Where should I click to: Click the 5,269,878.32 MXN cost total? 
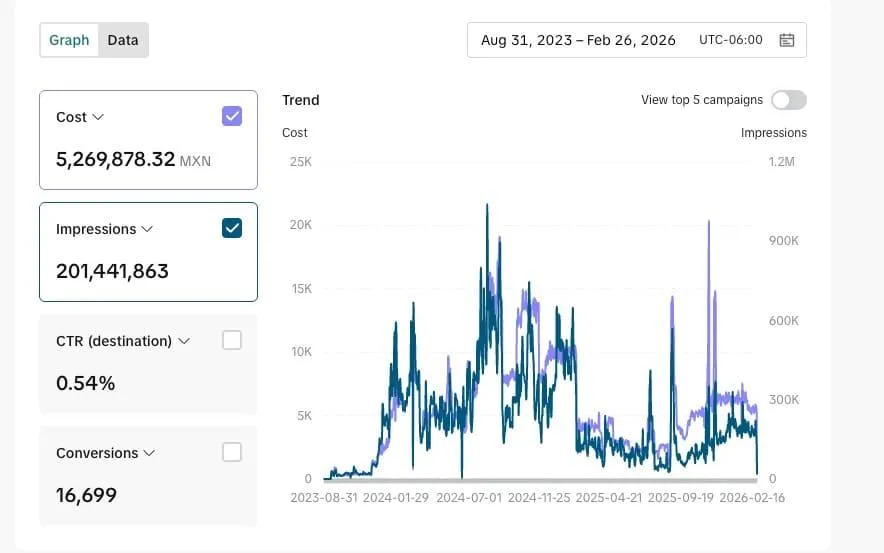click(133, 159)
